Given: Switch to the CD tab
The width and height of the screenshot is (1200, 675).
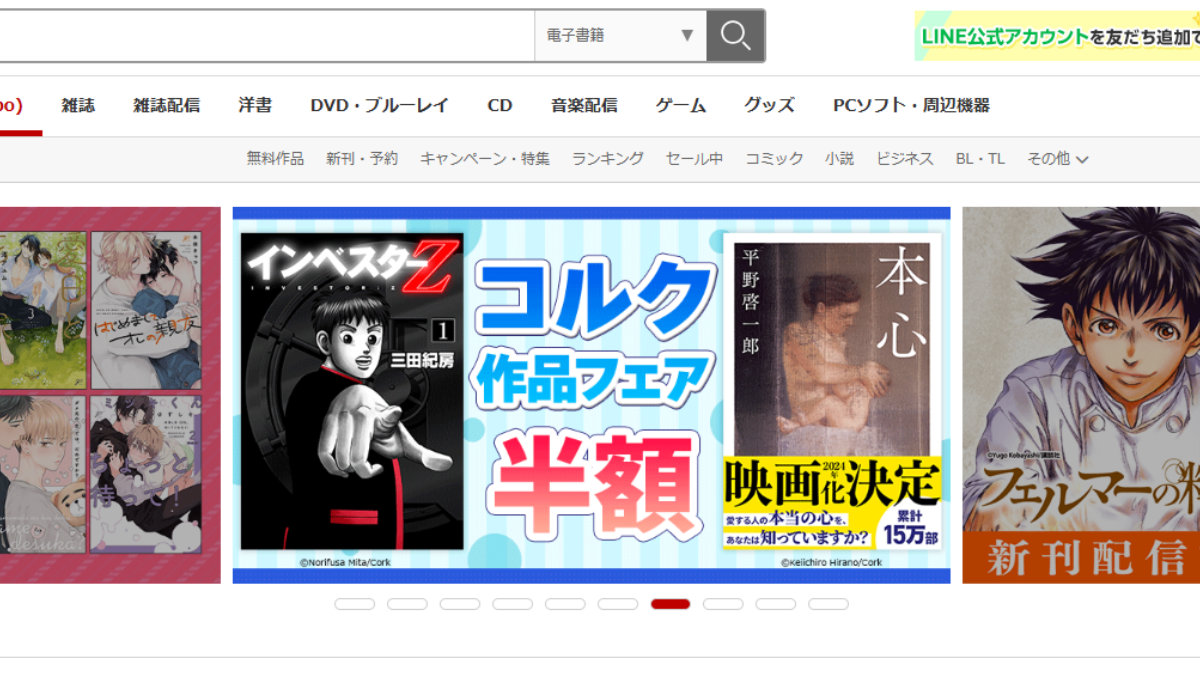Looking at the screenshot, I should (500, 105).
